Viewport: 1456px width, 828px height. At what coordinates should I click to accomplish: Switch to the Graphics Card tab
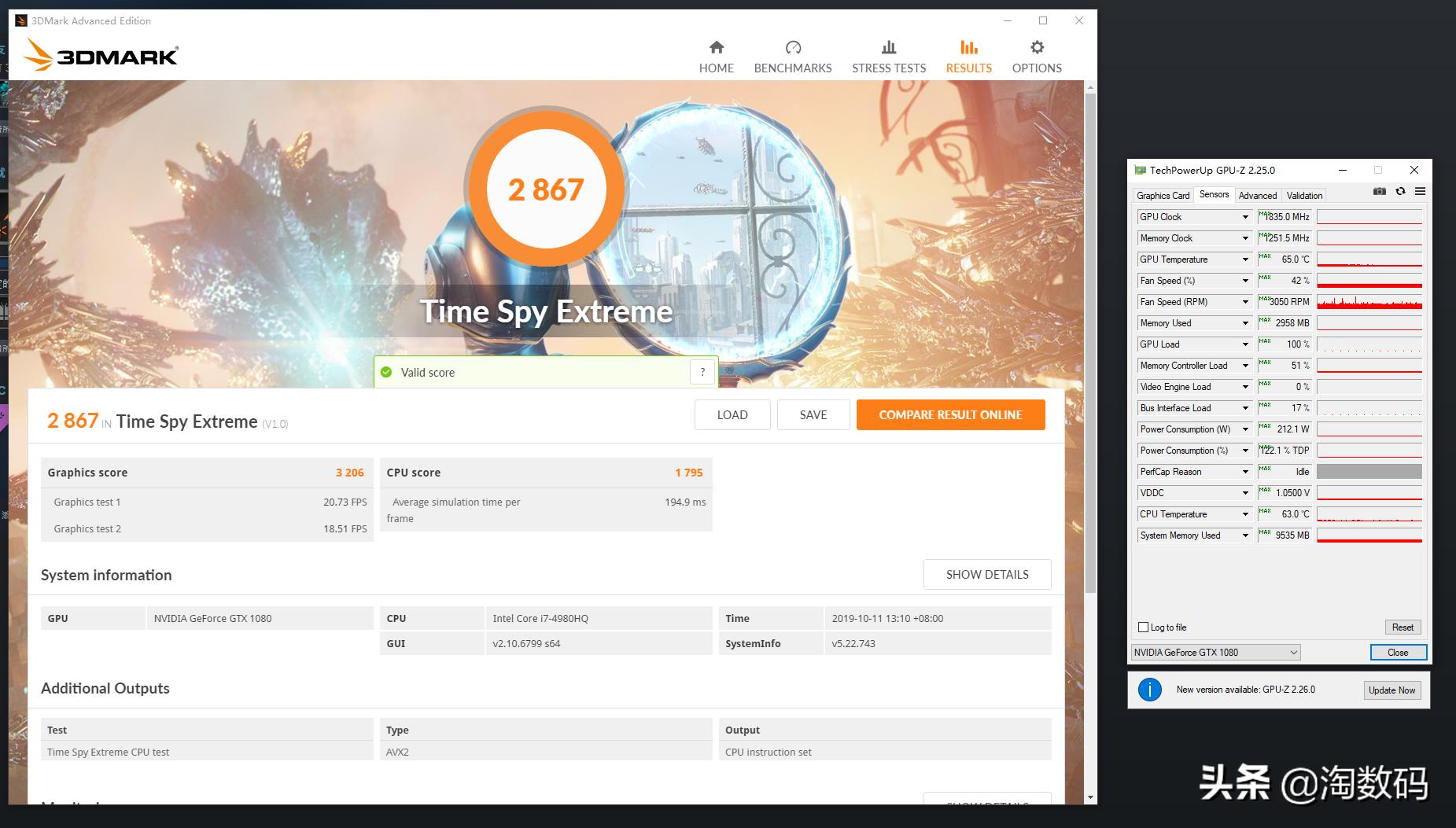(x=1163, y=196)
